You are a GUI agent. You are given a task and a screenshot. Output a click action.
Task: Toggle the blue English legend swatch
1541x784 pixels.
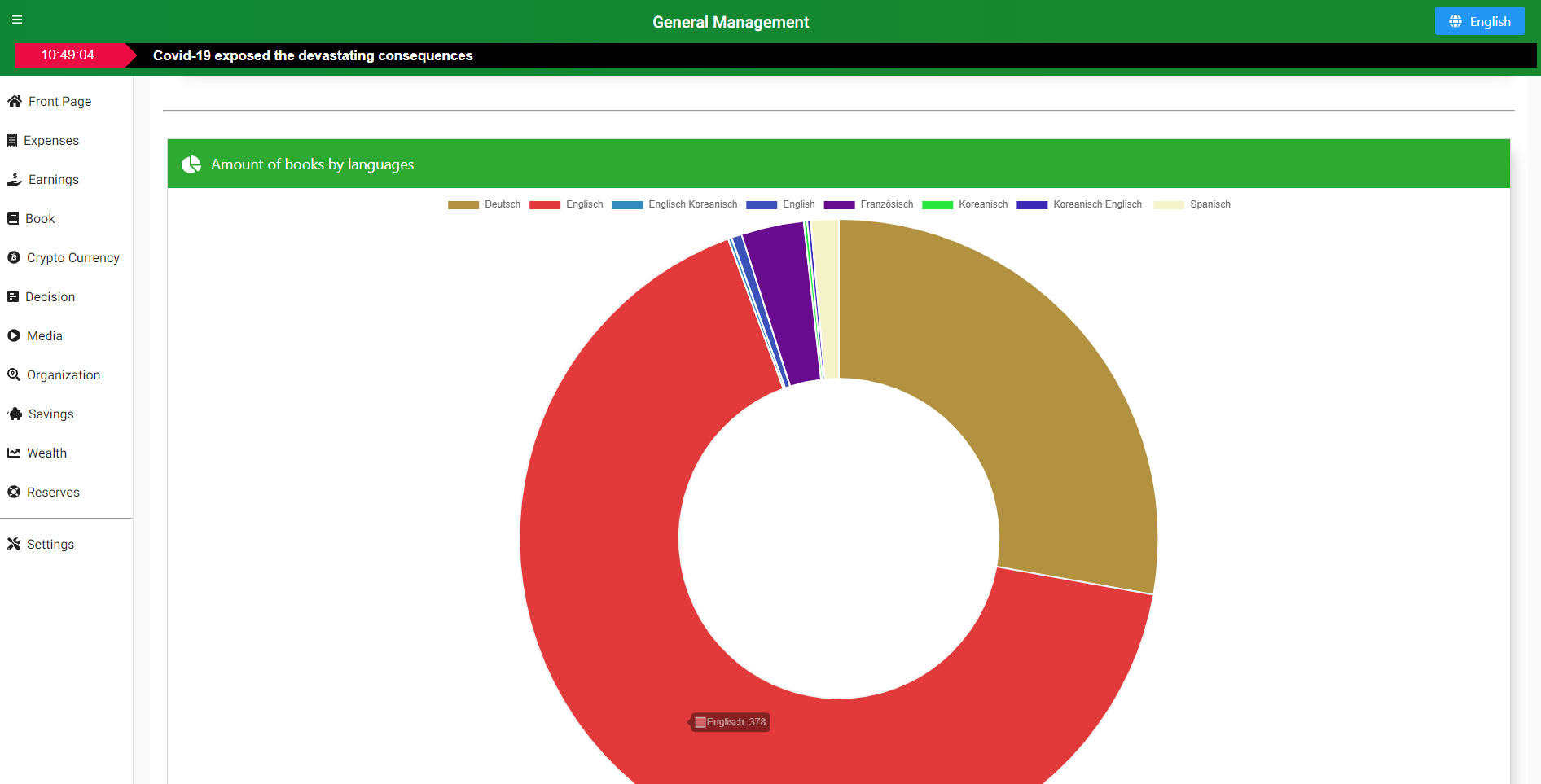click(x=762, y=205)
